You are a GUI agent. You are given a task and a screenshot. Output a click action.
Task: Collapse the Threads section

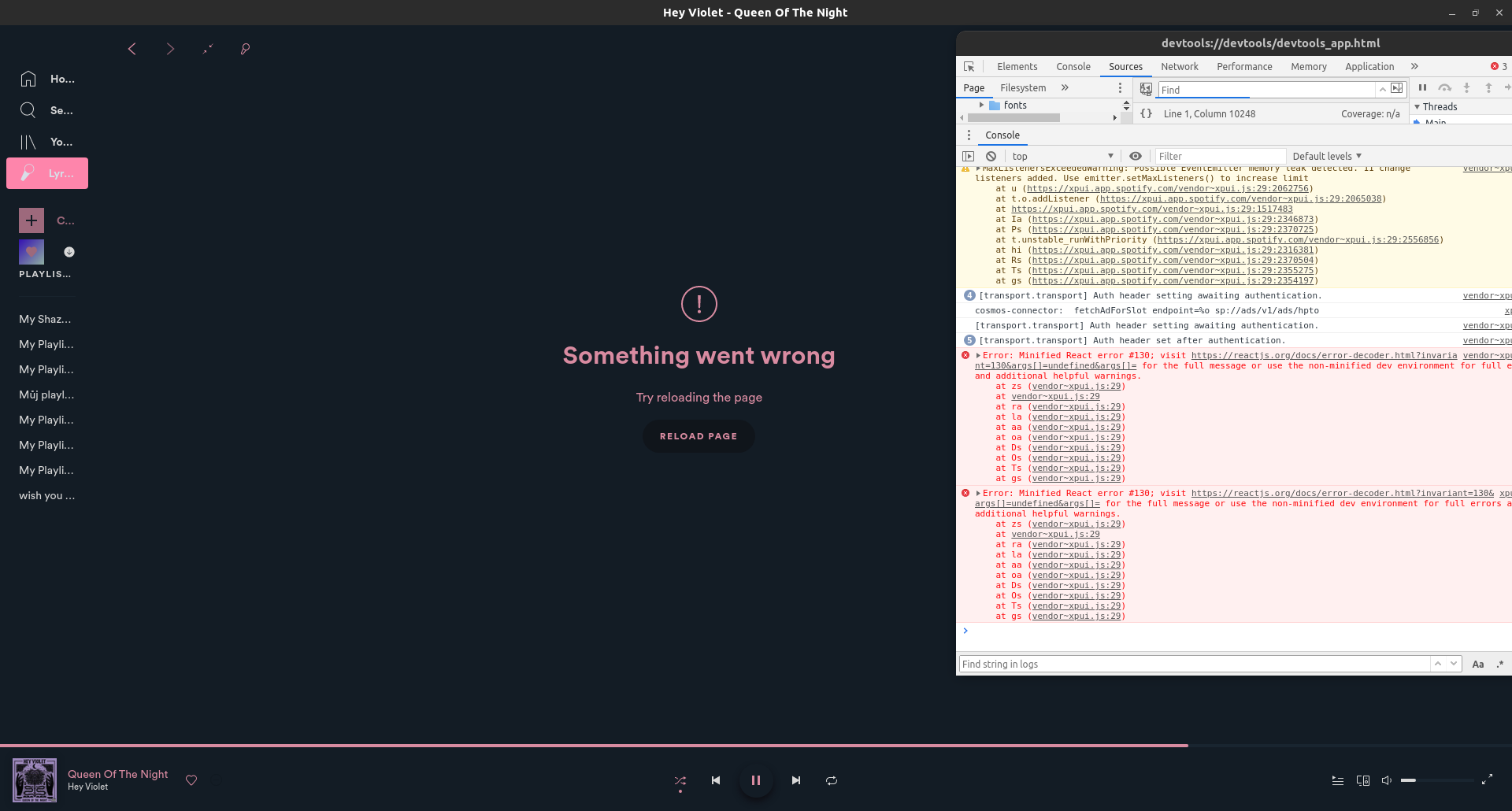pyautogui.click(x=1415, y=106)
